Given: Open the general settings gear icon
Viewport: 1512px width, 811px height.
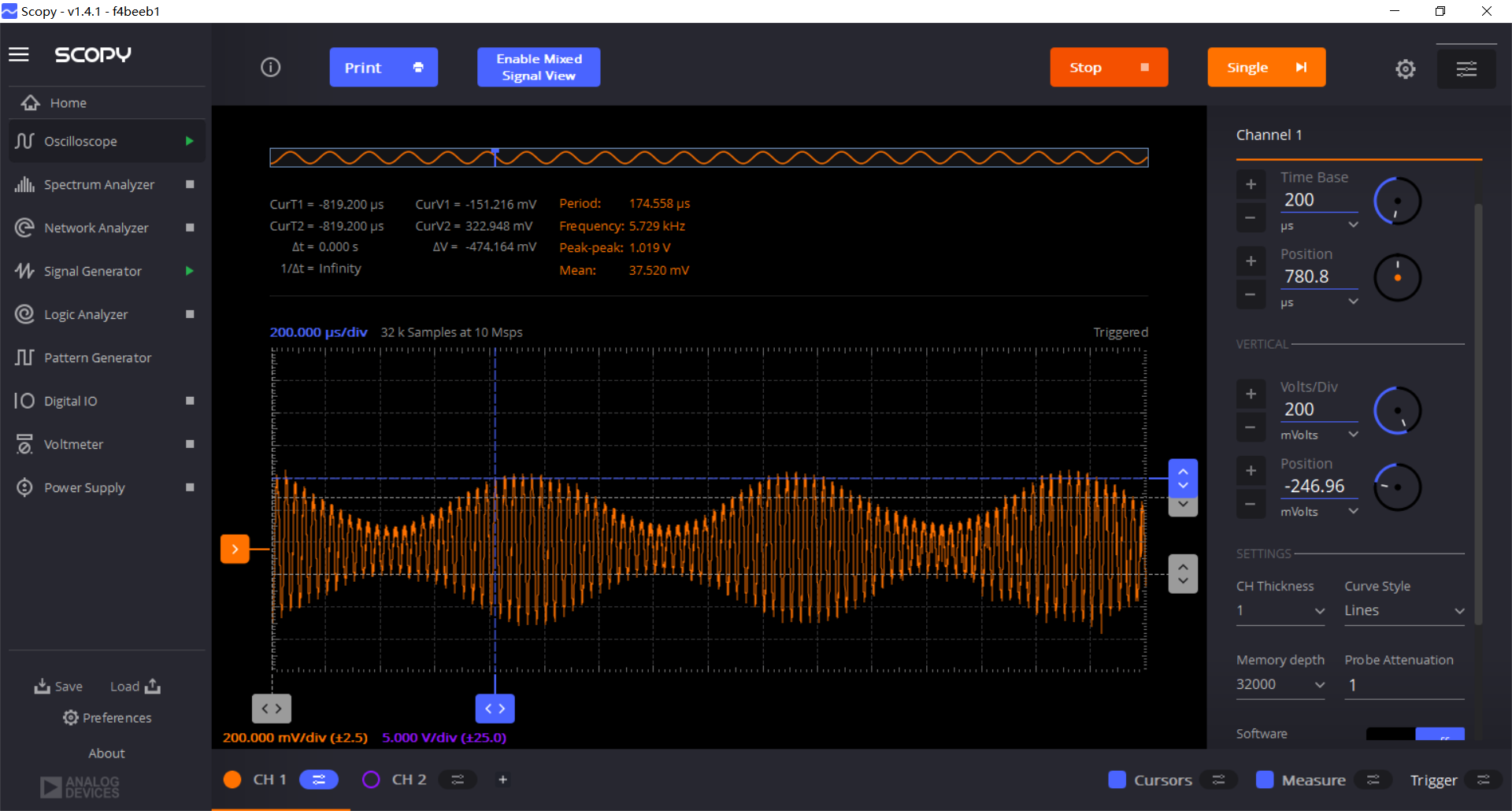Looking at the screenshot, I should (1406, 69).
